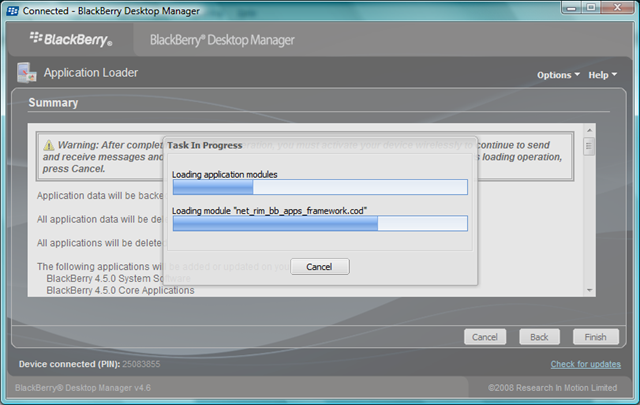Viewport: 640px width, 405px height.
Task: Open the Help dropdown menu
Action: point(602,75)
